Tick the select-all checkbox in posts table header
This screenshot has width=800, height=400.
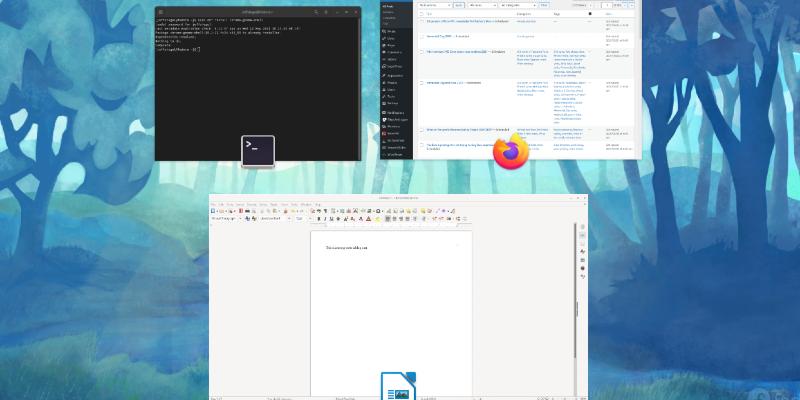click(x=422, y=14)
